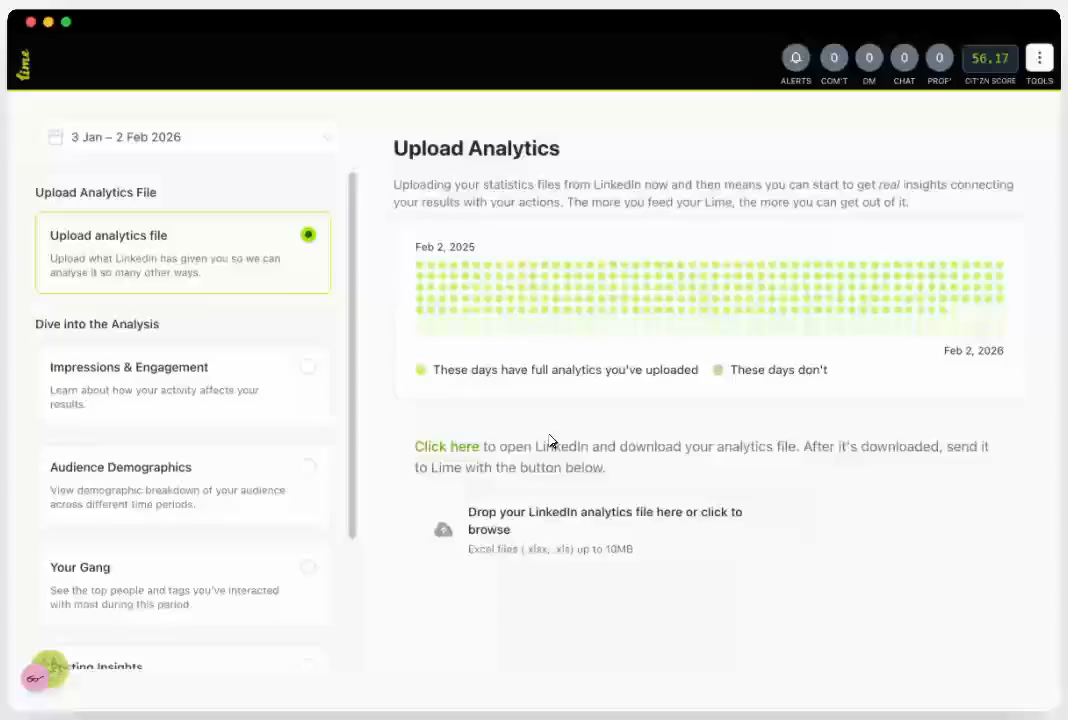Open the PROF' counter badge

click(939, 58)
